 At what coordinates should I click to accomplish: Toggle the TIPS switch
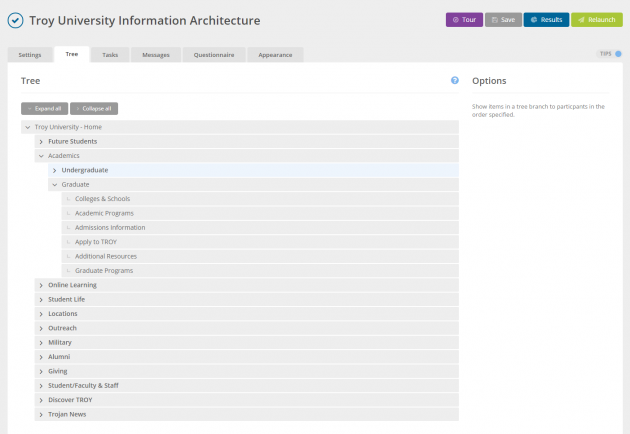point(618,54)
